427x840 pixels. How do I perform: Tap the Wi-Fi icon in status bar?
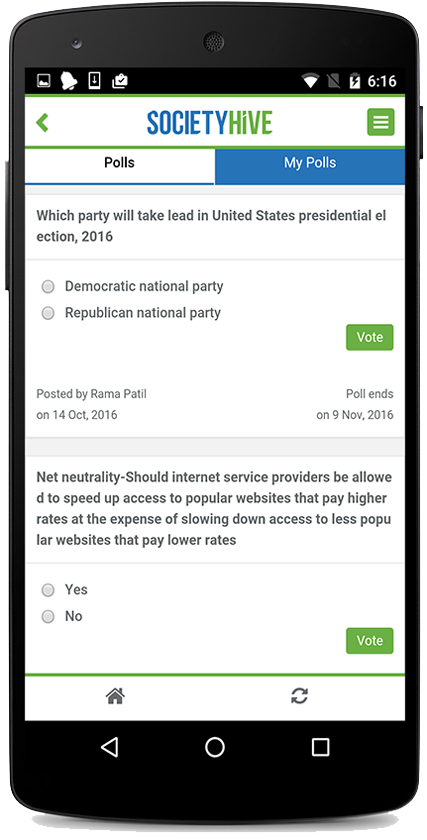(310, 81)
